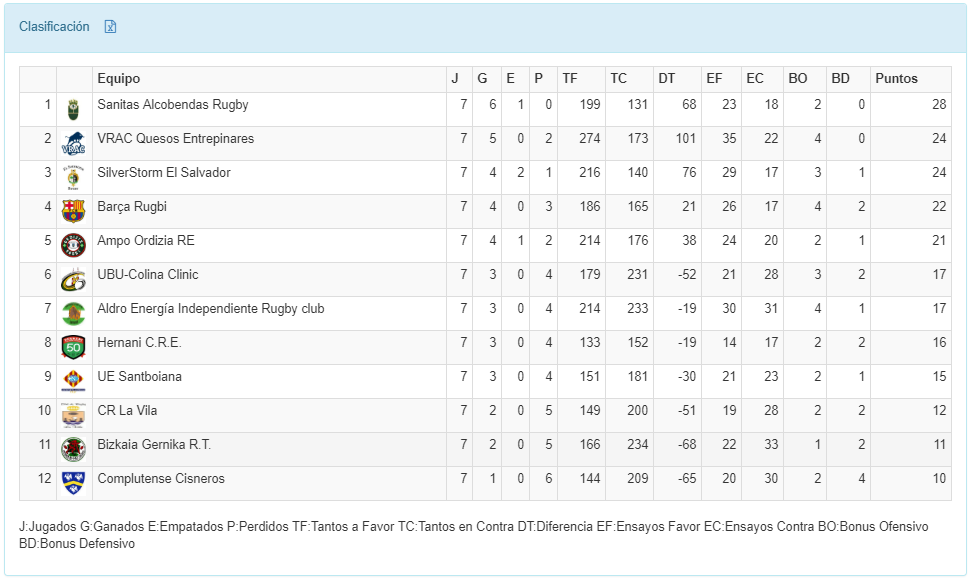Screen dimensions: 970x578
Task: Click the DT column header
Action: point(667,79)
